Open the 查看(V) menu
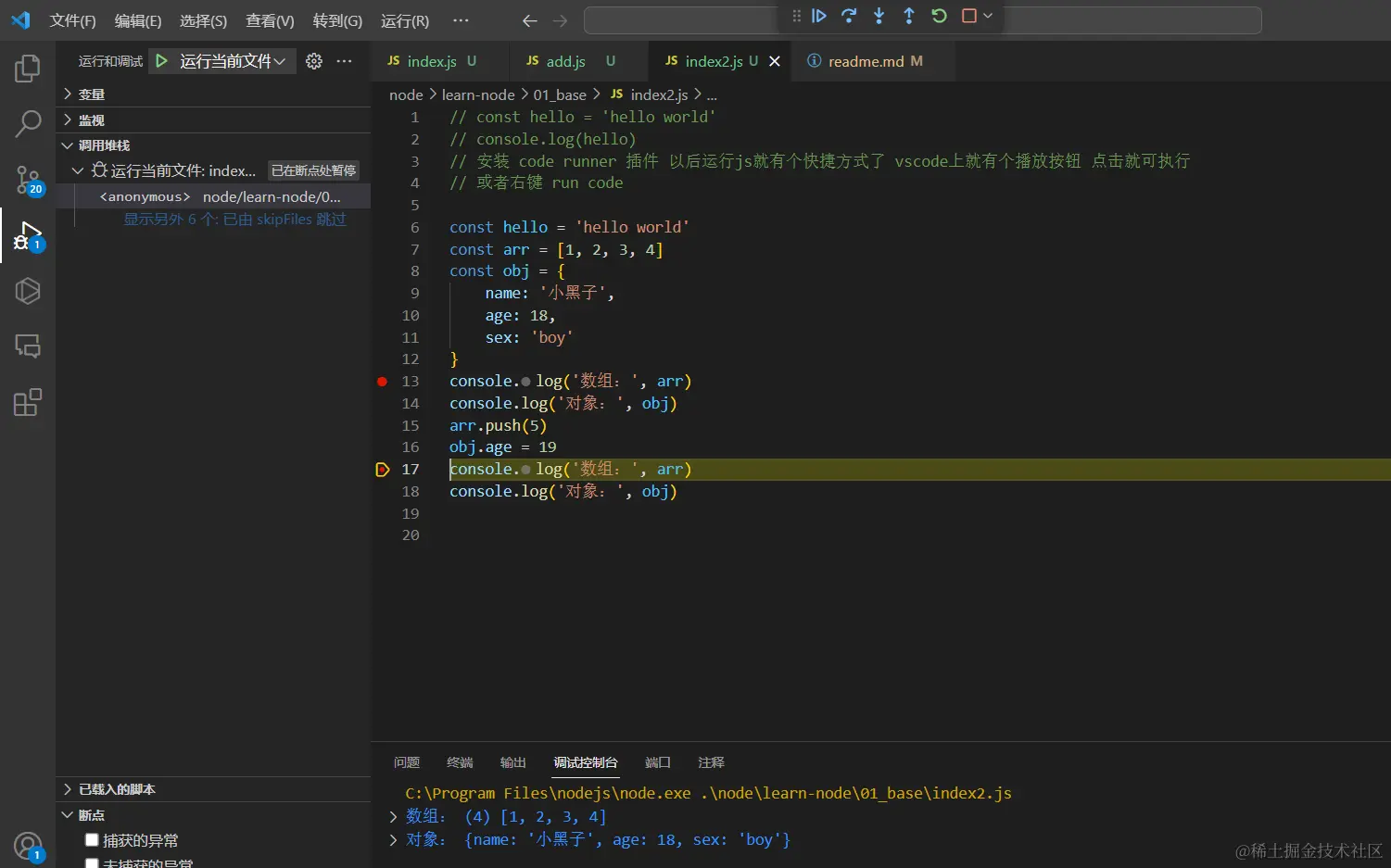Viewport: 1391px width, 868px height. (270, 20)
